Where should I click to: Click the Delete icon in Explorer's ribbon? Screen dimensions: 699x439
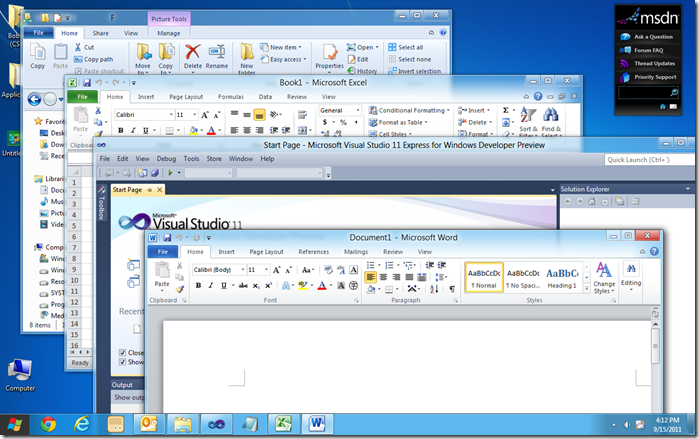[193, 55]
